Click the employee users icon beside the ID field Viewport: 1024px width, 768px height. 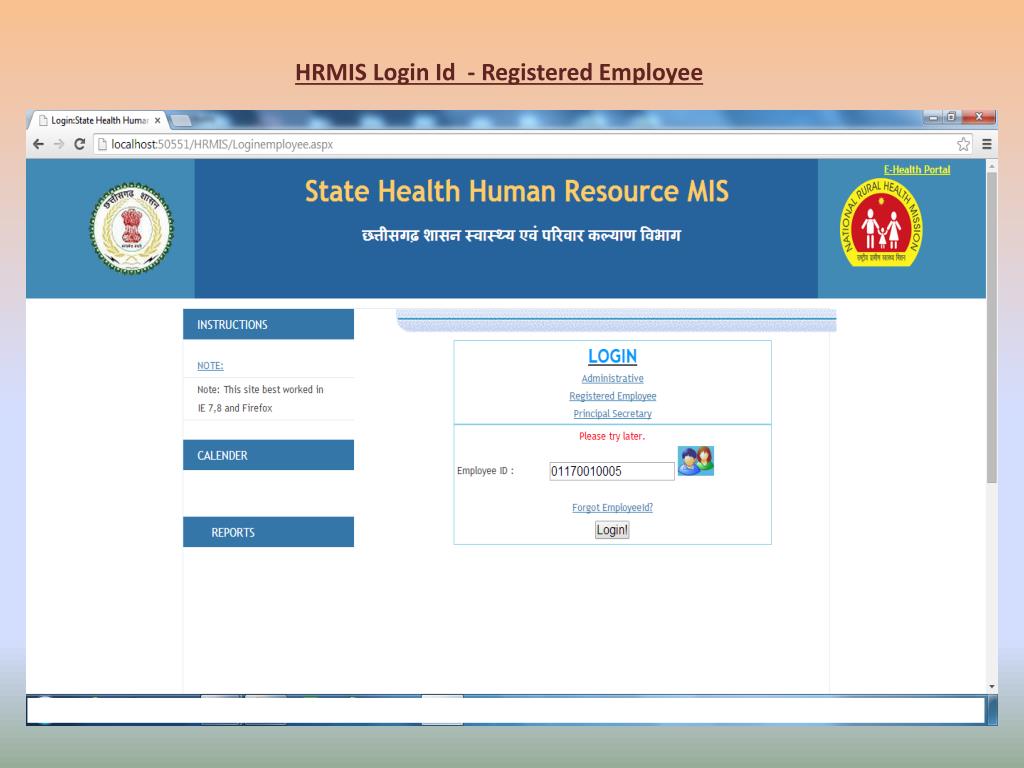click(696, 461)
